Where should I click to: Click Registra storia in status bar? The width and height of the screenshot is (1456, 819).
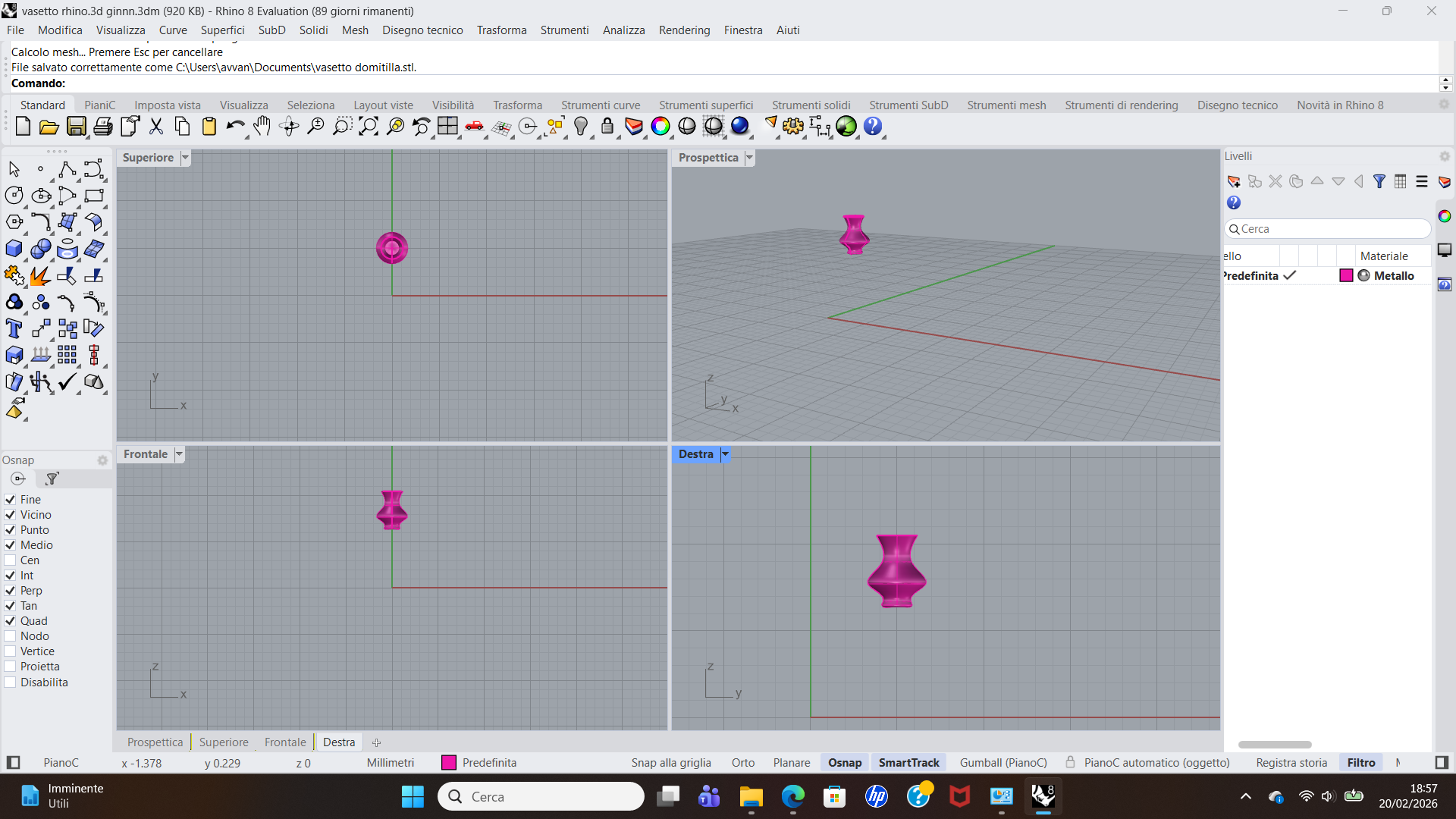[x=1291, y=762]
